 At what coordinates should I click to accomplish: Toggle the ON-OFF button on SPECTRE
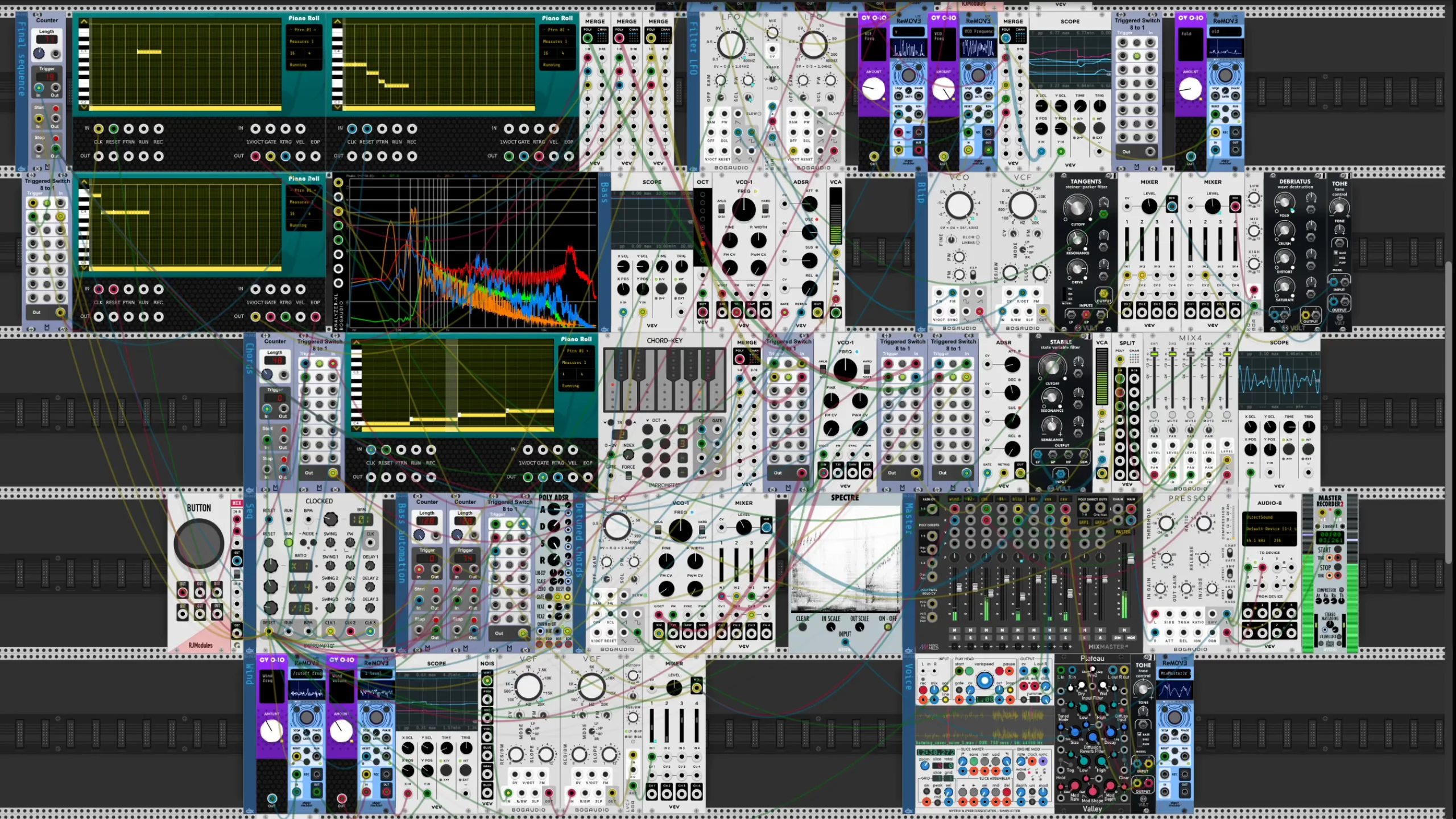pyautogui.click(x=887, y=627)
